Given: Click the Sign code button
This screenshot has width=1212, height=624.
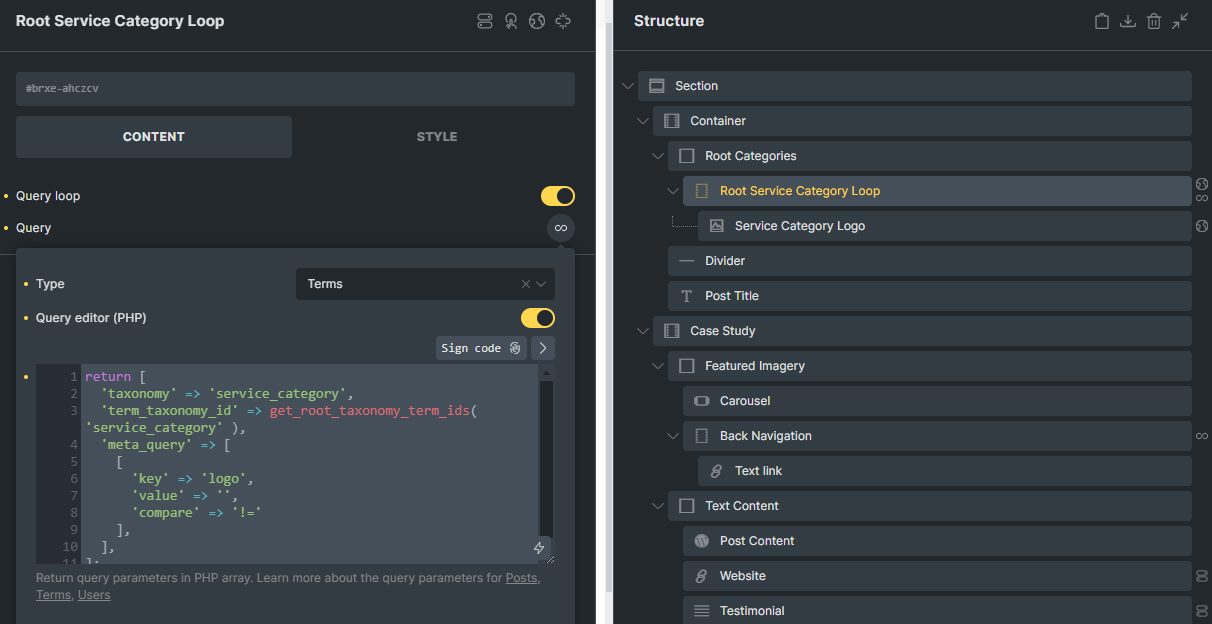Looking at the screenshot, I should pos(482,348).
